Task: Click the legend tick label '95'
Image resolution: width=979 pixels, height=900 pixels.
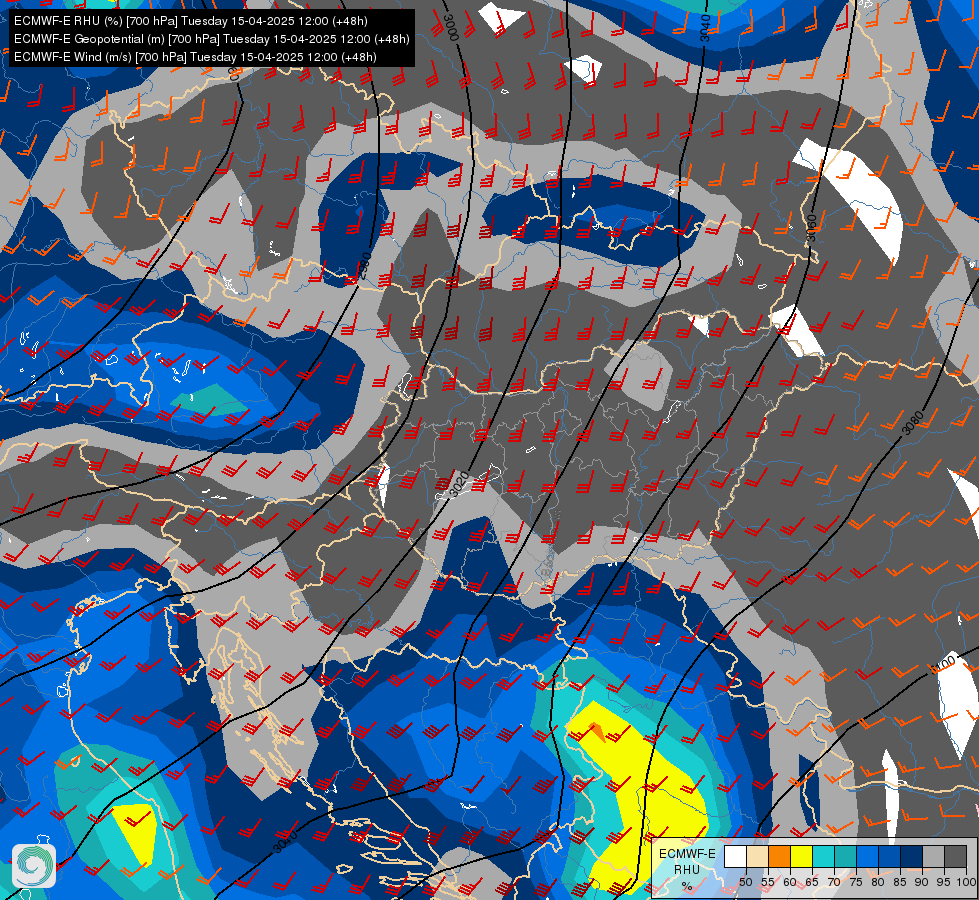Action: coord(943,882)
